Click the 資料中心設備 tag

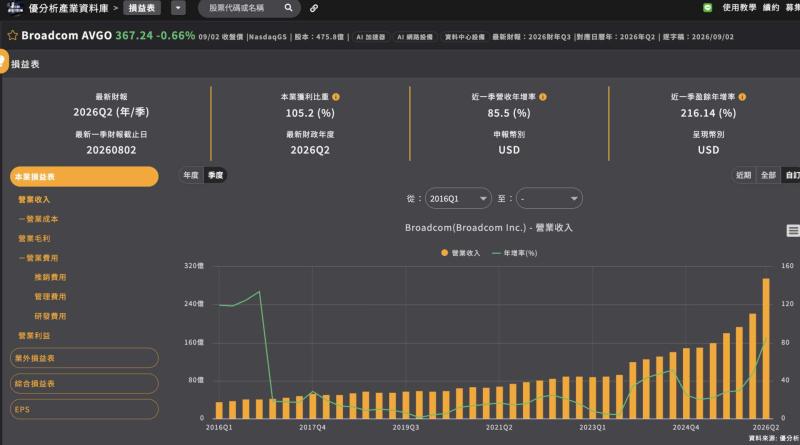[x=464, y=37]
